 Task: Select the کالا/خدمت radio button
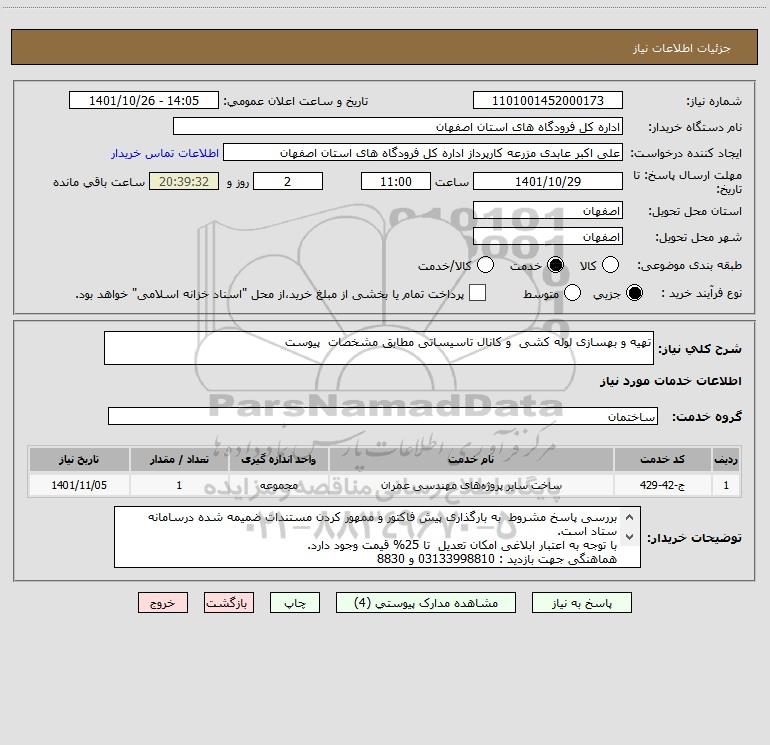[485, 265]
